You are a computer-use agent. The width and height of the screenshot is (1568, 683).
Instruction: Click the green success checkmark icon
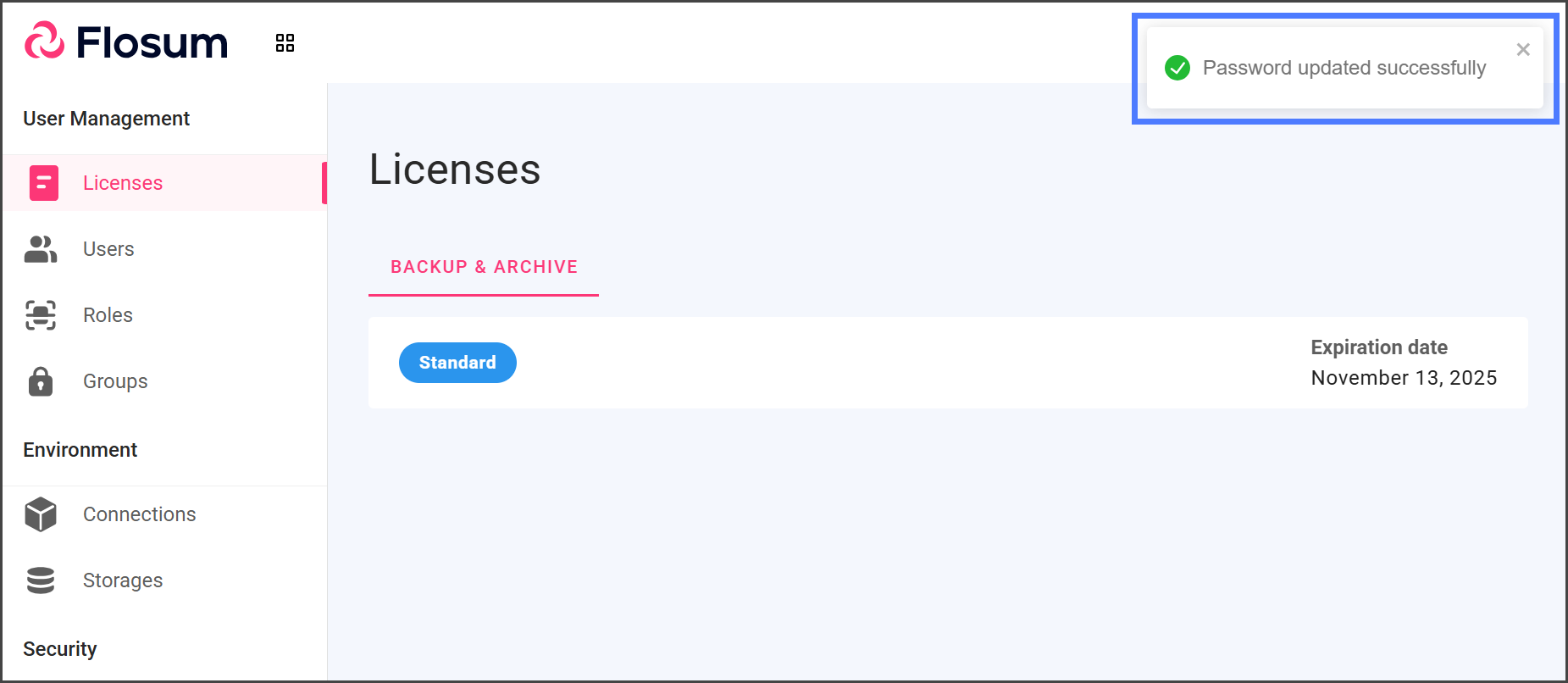1177,68
